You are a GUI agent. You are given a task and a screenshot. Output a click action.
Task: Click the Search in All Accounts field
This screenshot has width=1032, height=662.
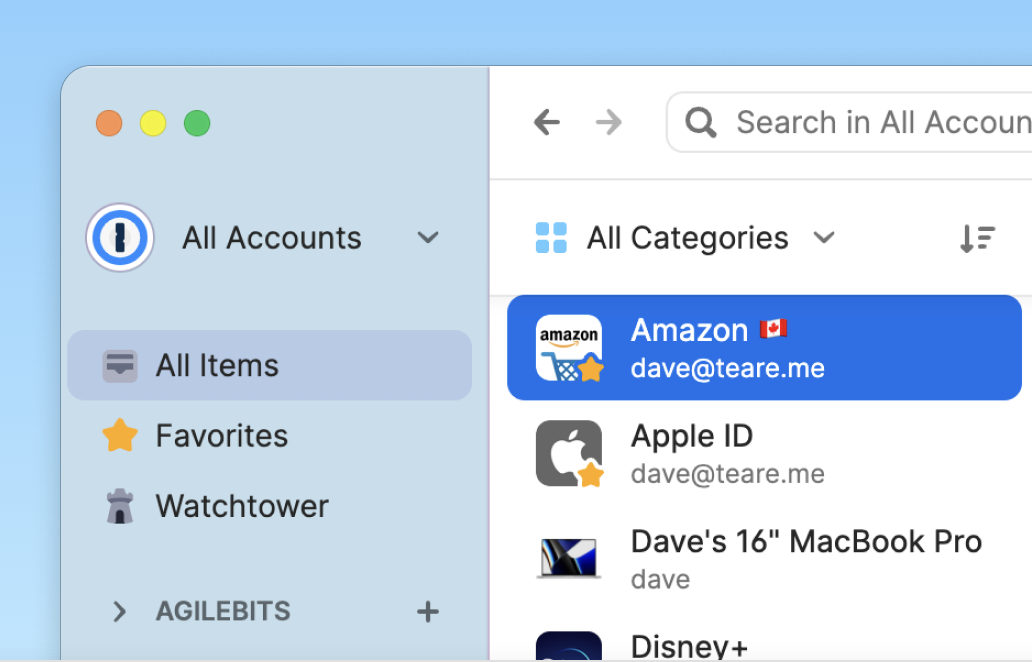849,122
